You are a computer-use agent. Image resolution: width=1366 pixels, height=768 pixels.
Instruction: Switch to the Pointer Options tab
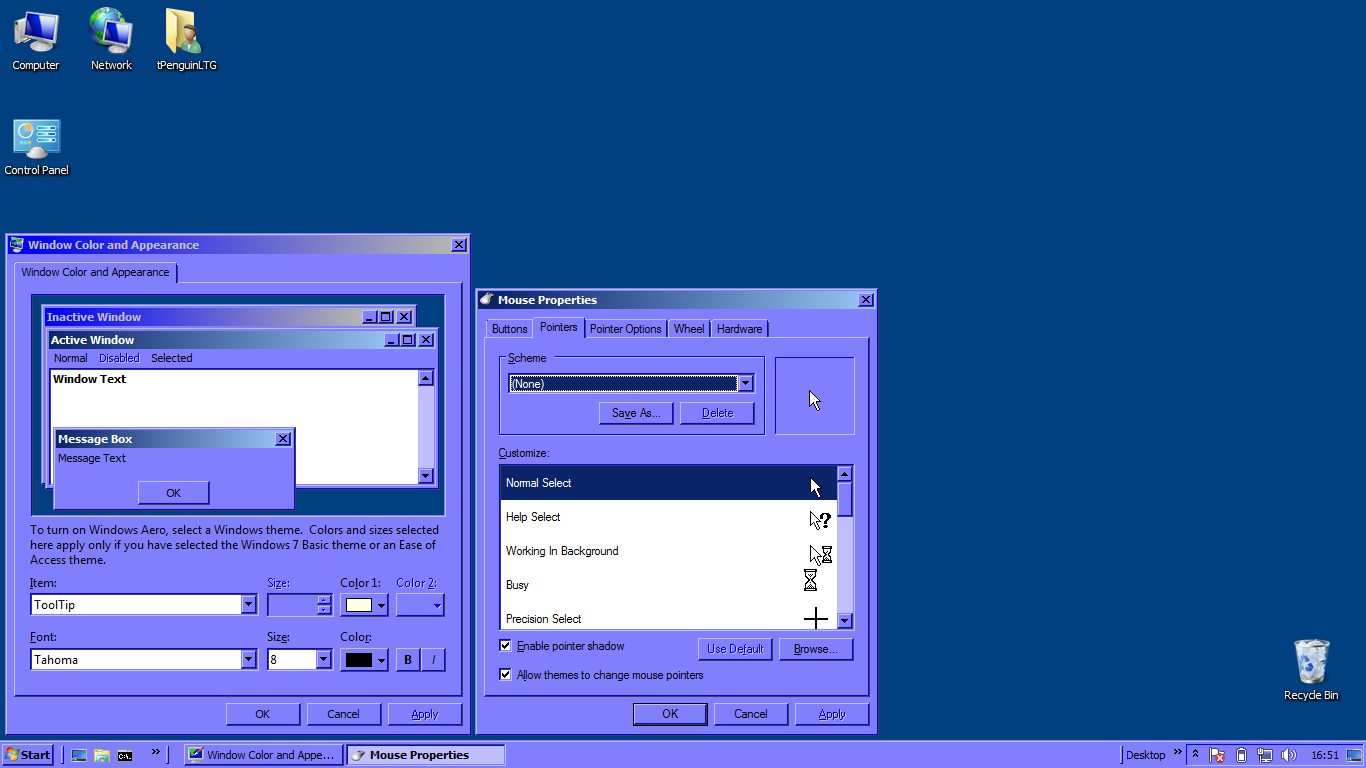coord(626,329)
